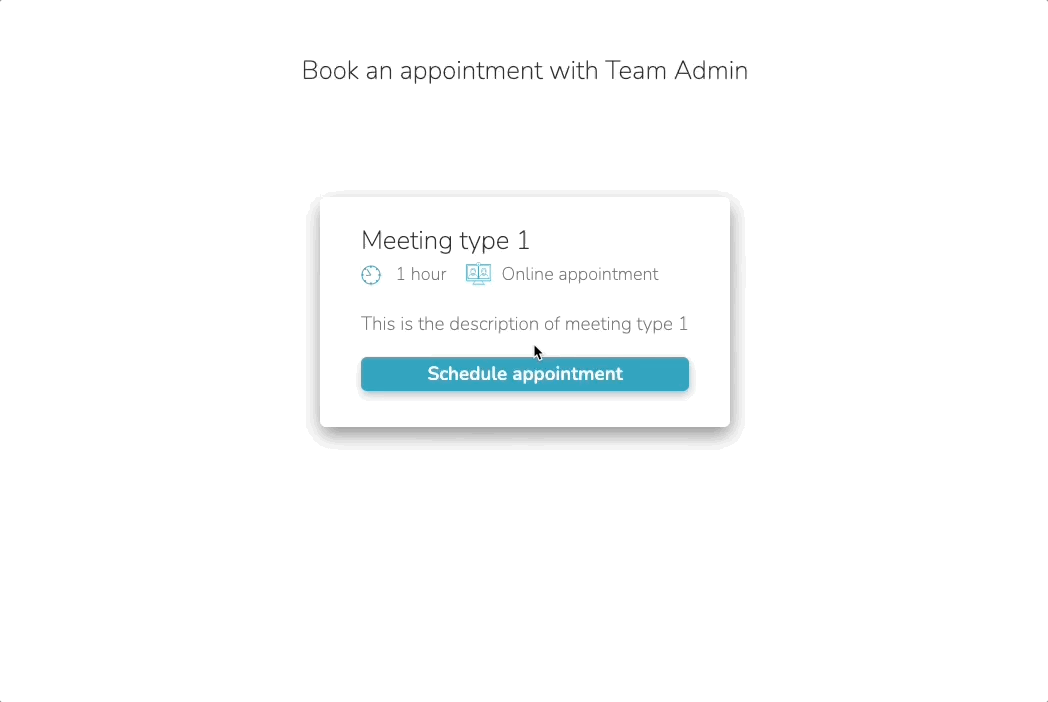Click Team Admin in the page heading
1048x702 pixels.
(676, 70)
